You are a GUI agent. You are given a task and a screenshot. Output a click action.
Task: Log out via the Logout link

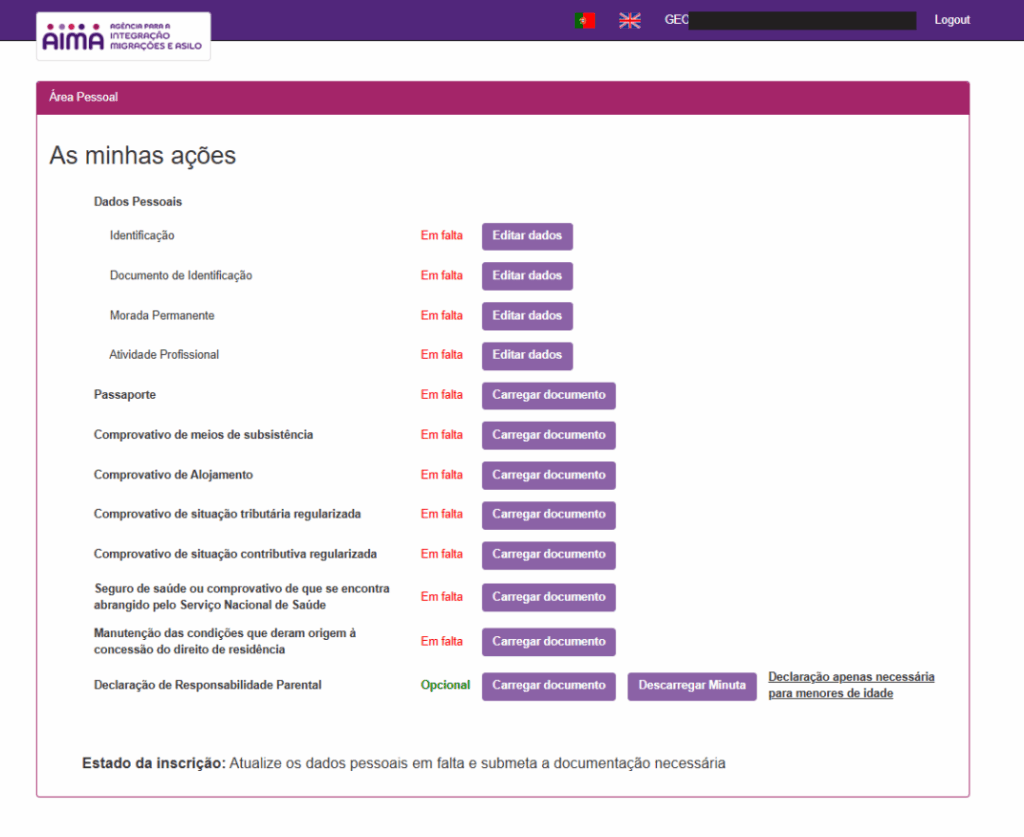[x=951, y=20]
